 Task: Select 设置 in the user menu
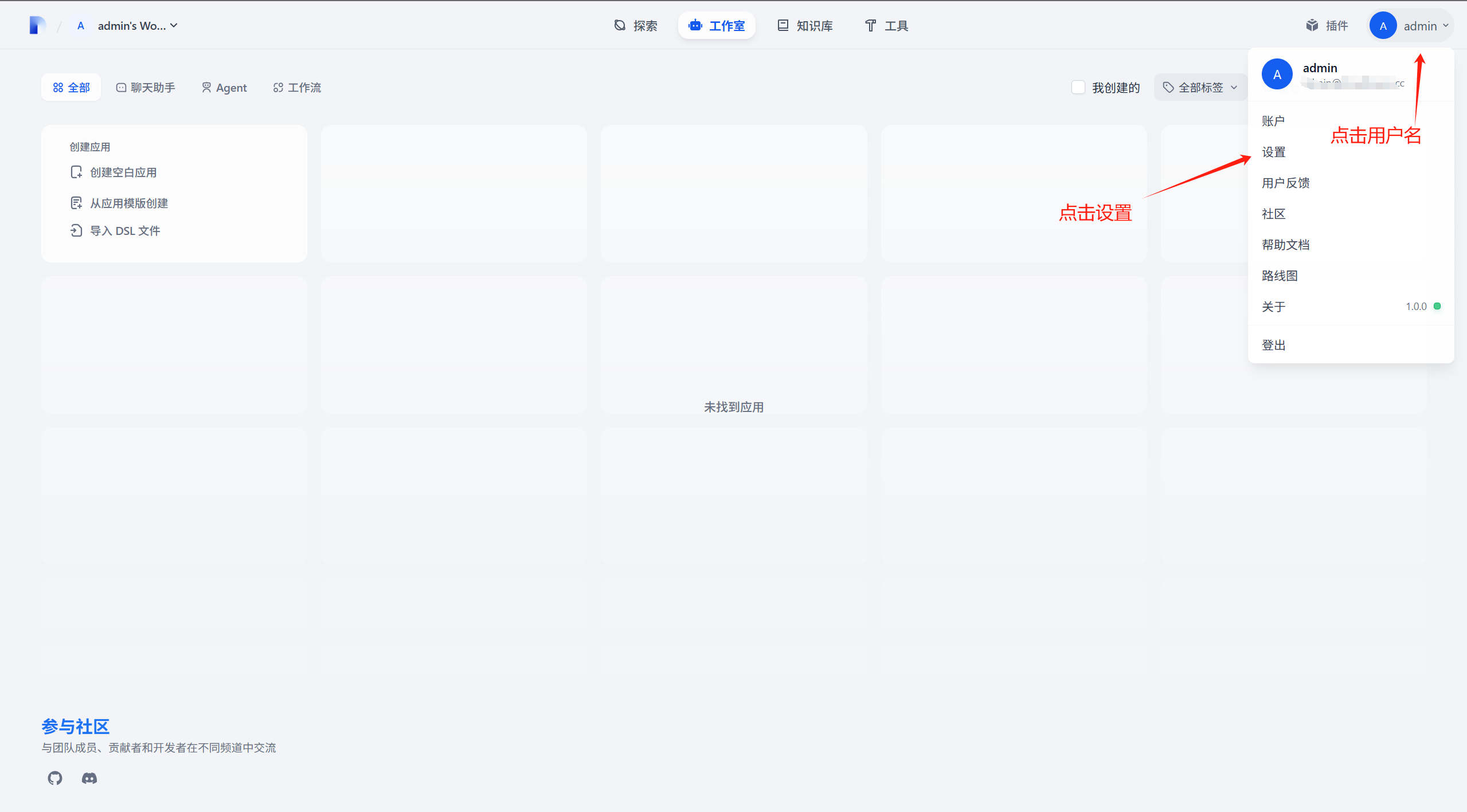tap(1273, 152)
